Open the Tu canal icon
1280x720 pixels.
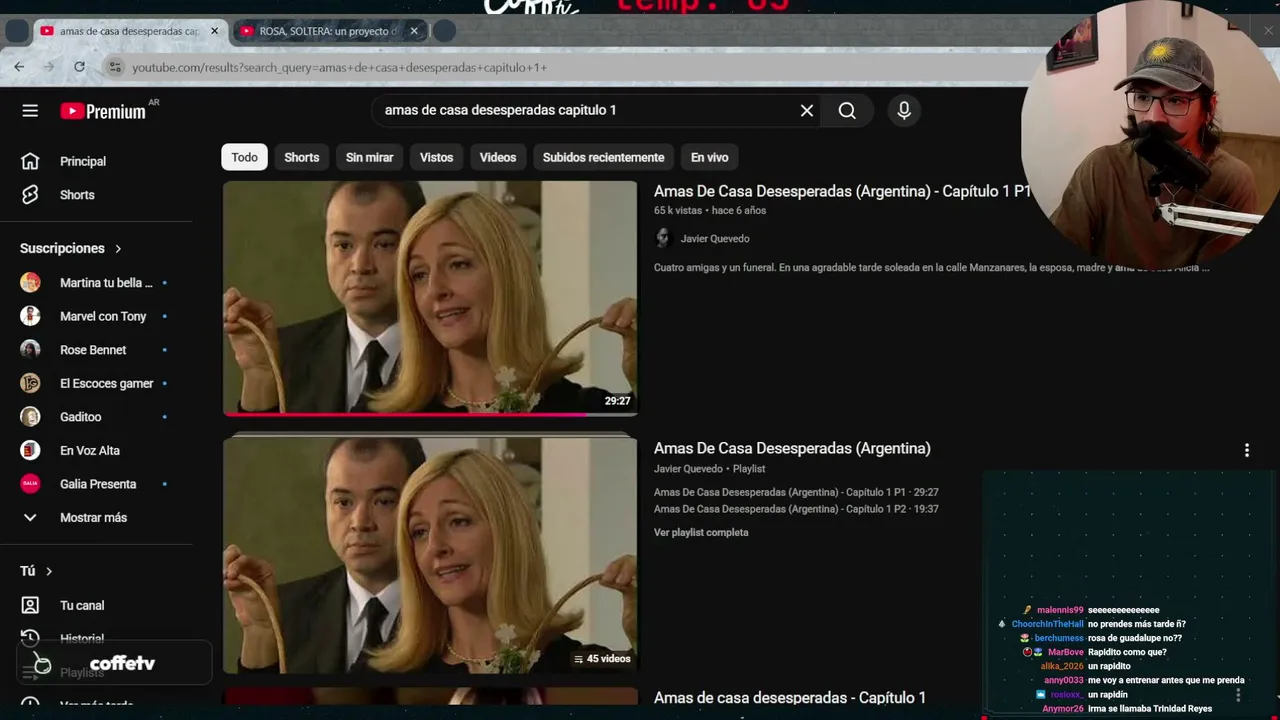[x=30, y=605]
